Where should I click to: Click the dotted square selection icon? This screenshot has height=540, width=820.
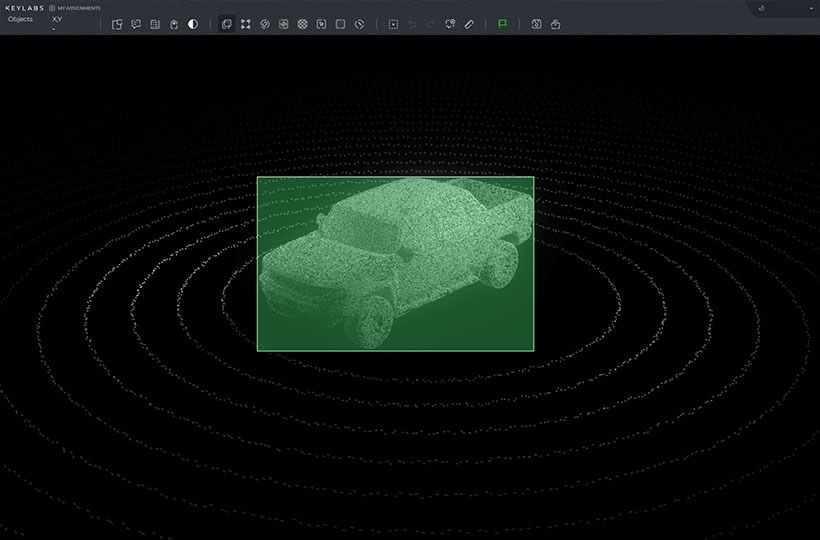coord(393,24)
